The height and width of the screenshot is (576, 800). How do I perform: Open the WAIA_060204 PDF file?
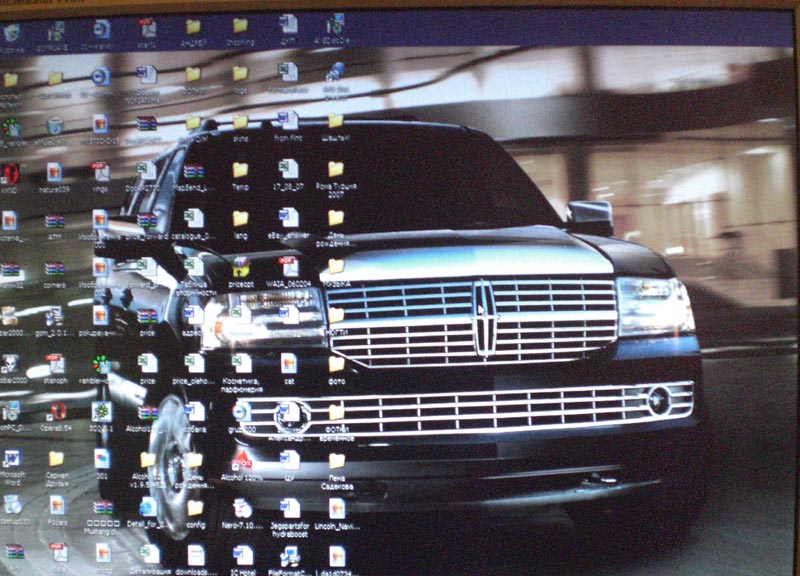[289, 266]
